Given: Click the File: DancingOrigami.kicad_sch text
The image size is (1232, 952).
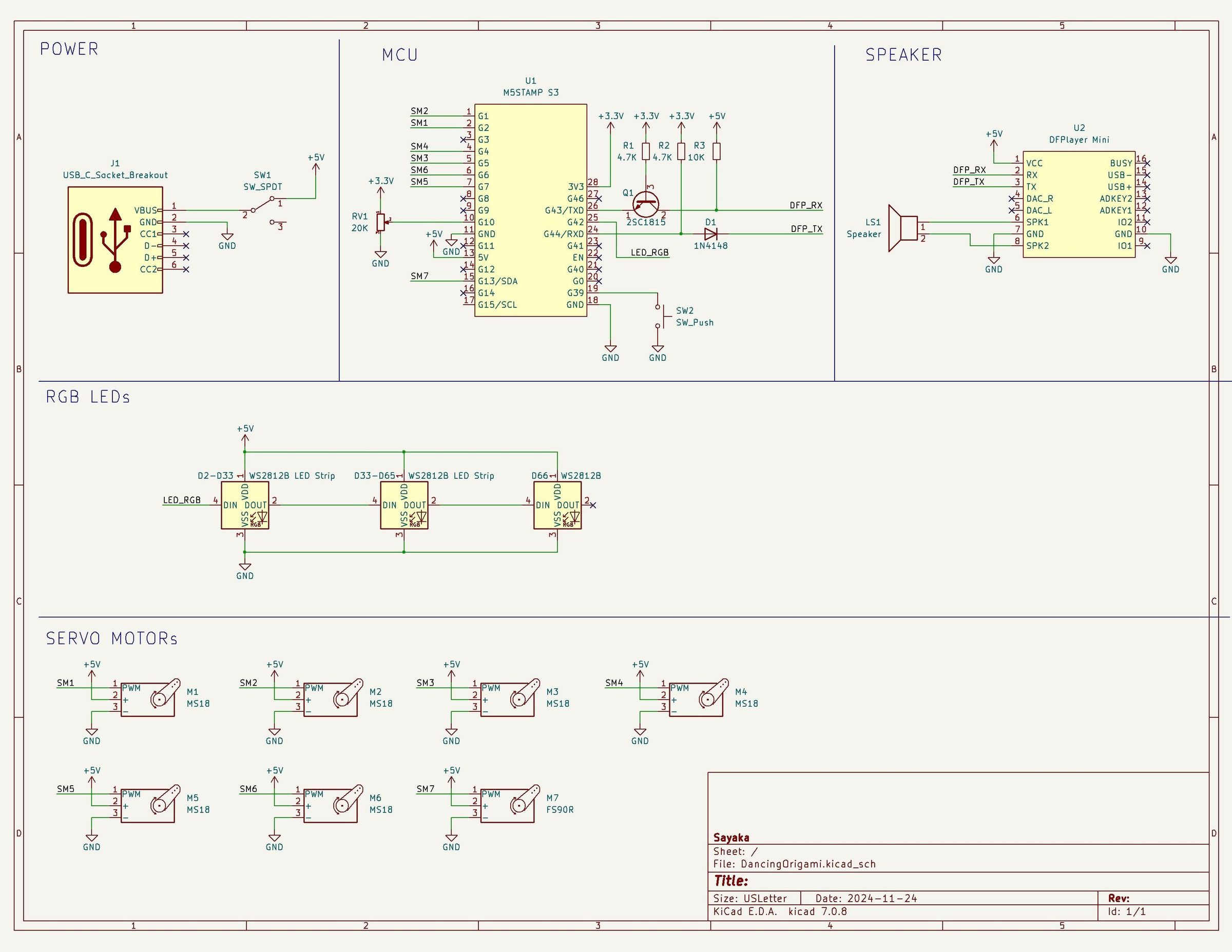Looking at the screenshot, I should (x=794, y=864).
